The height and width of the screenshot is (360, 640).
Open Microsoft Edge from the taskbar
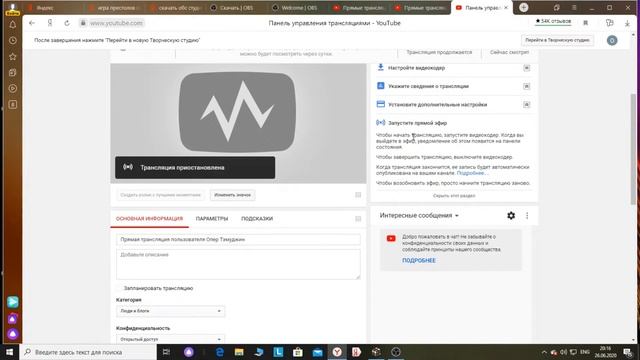click(x=220, y=352)
